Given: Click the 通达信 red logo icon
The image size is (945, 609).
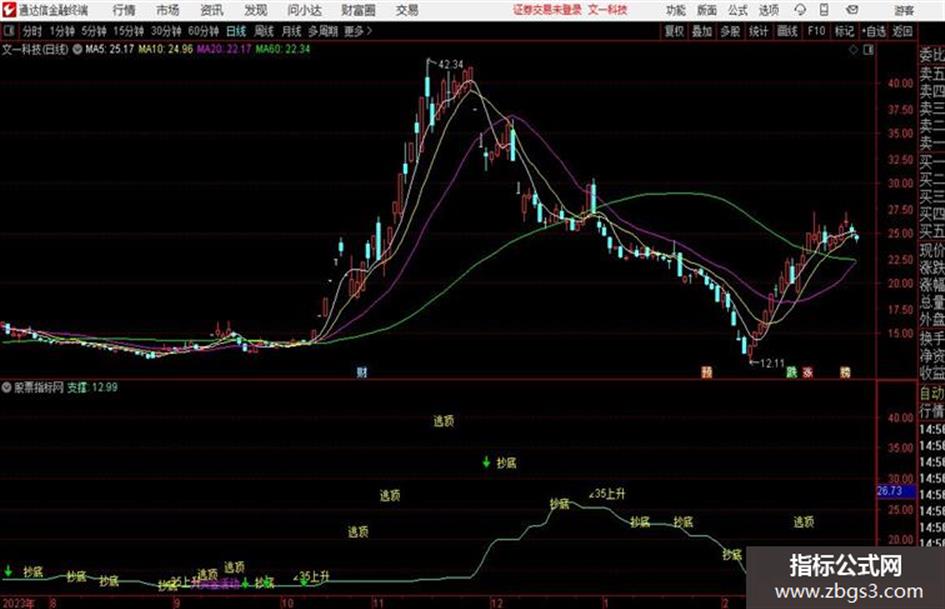Looking at the screenshot, I should coord(8,10).
